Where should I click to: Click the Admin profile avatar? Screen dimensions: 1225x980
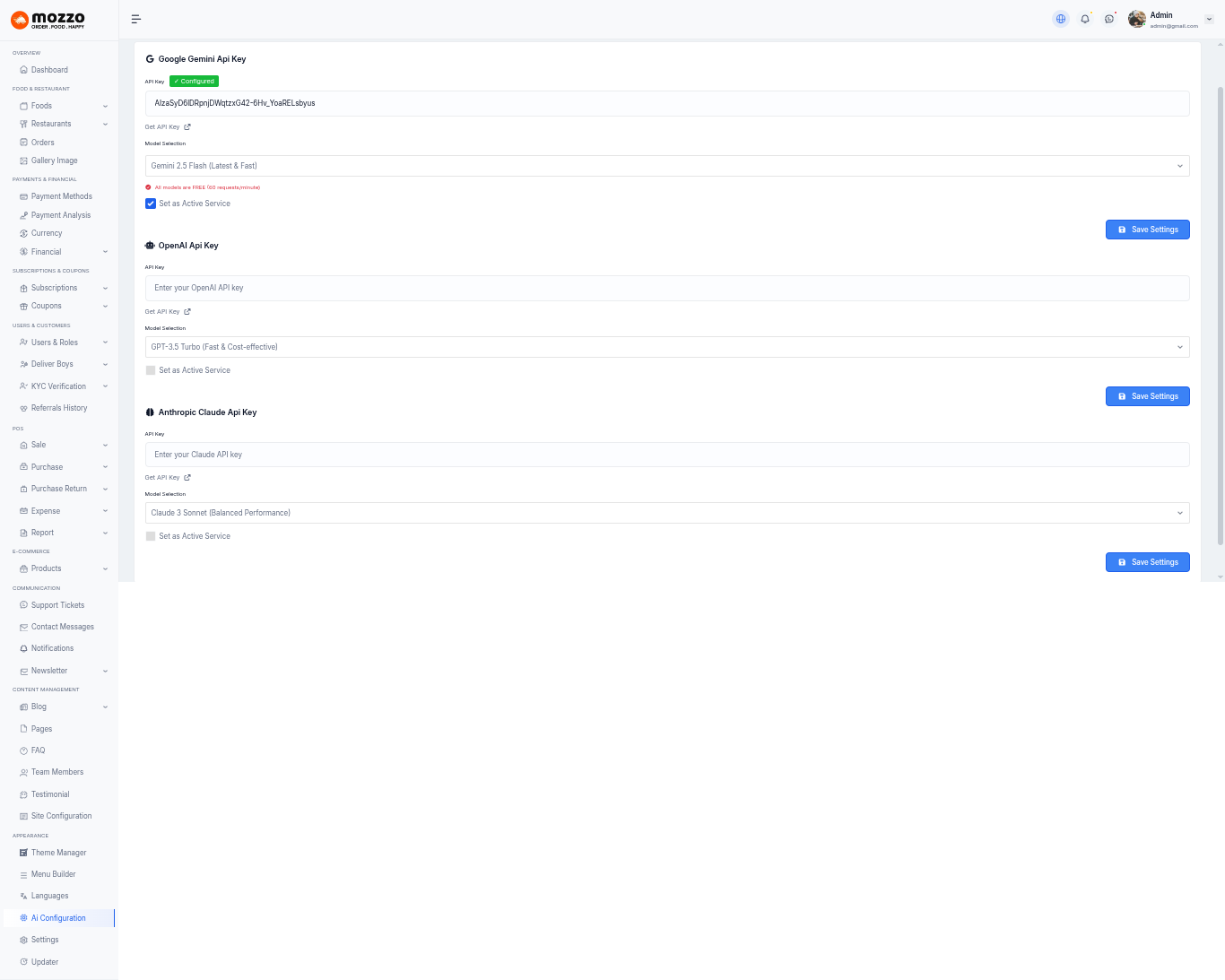[1137, 19]
